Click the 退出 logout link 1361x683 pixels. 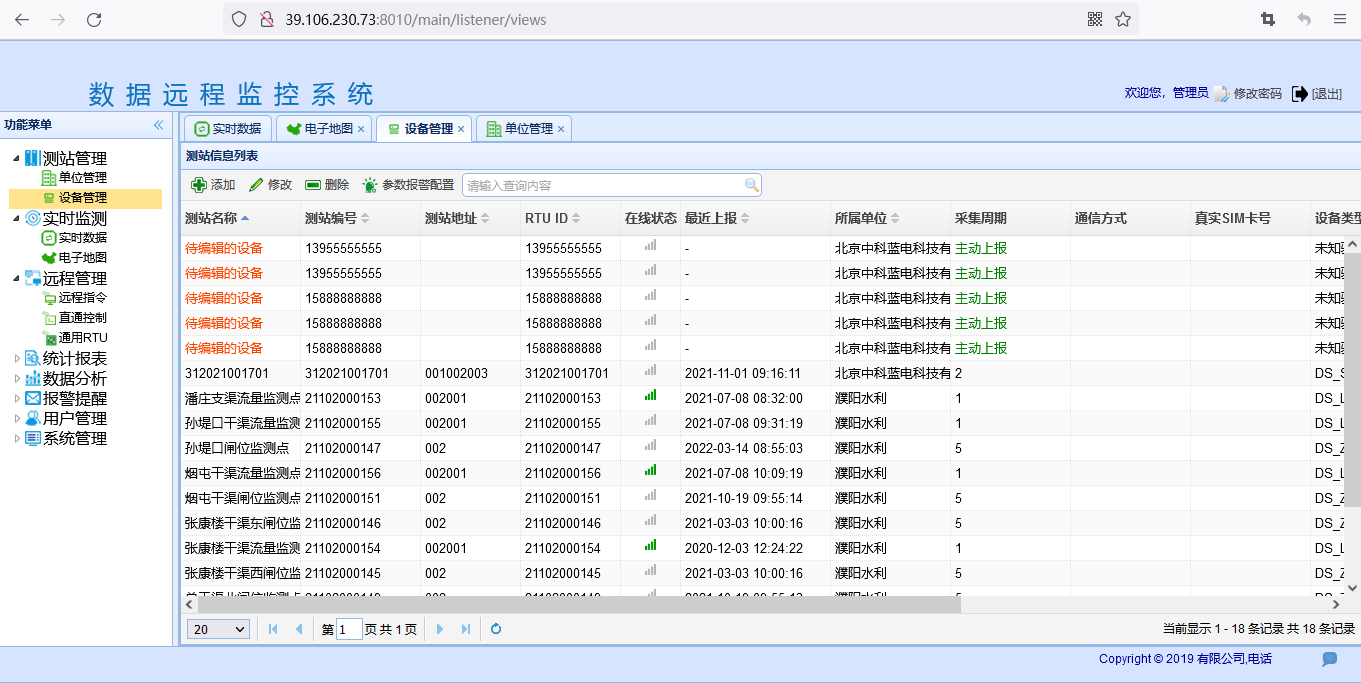pos(1326,93)
